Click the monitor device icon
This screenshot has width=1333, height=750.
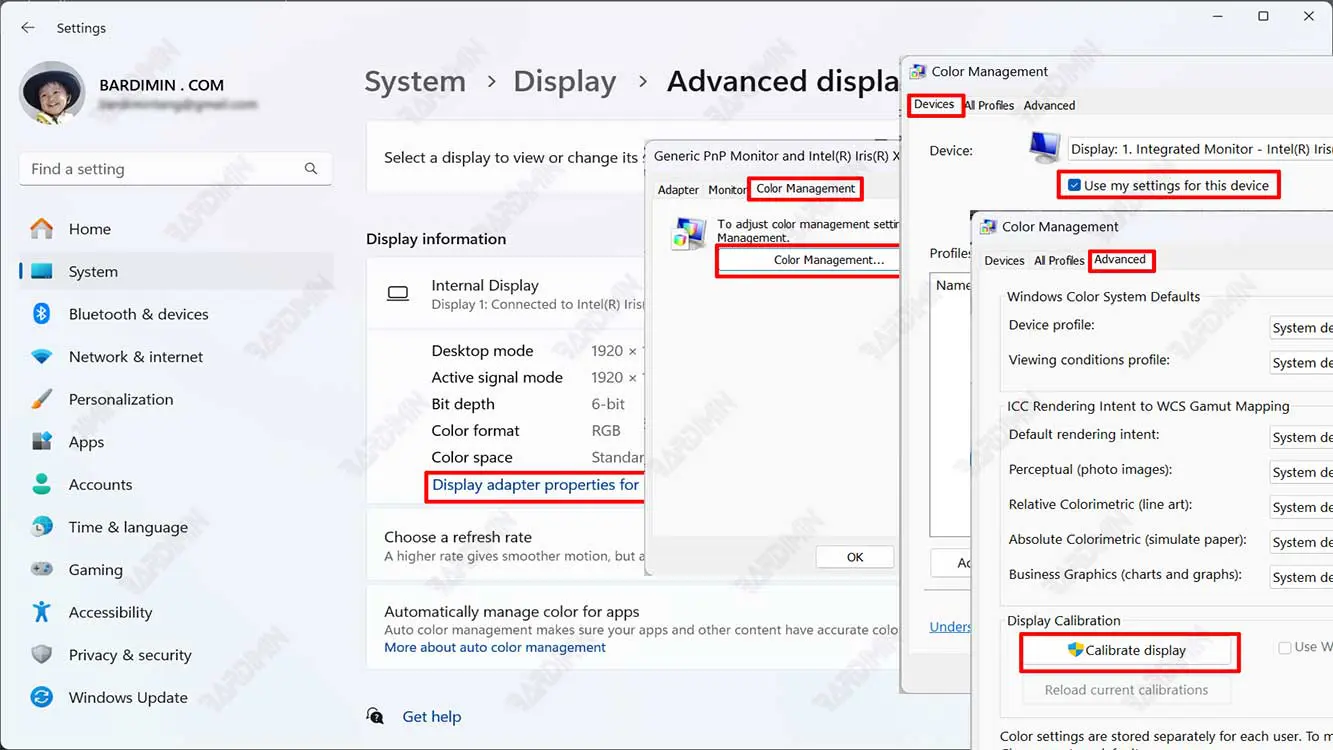[1045, 147]
